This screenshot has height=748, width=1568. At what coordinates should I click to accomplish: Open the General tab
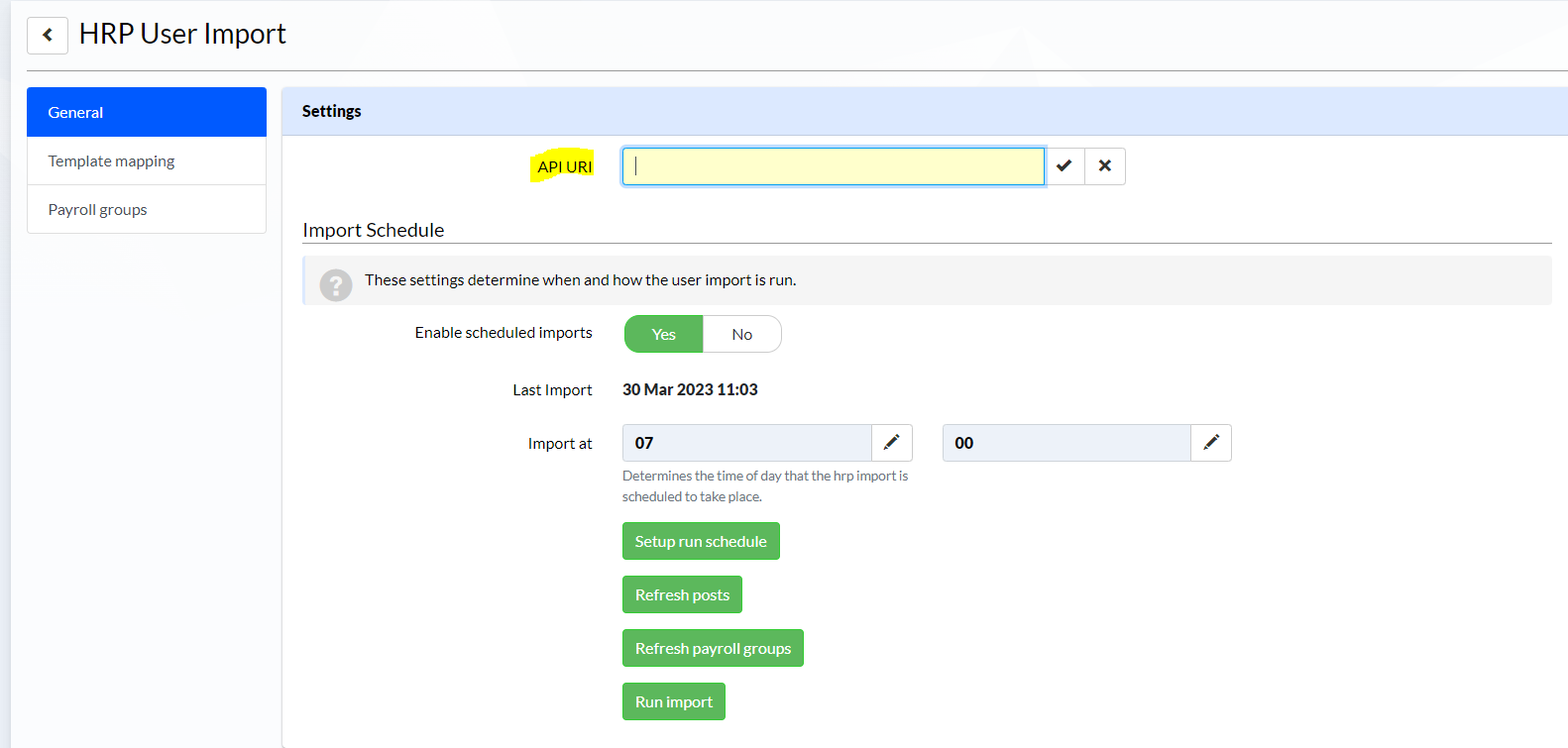point(147,112)
